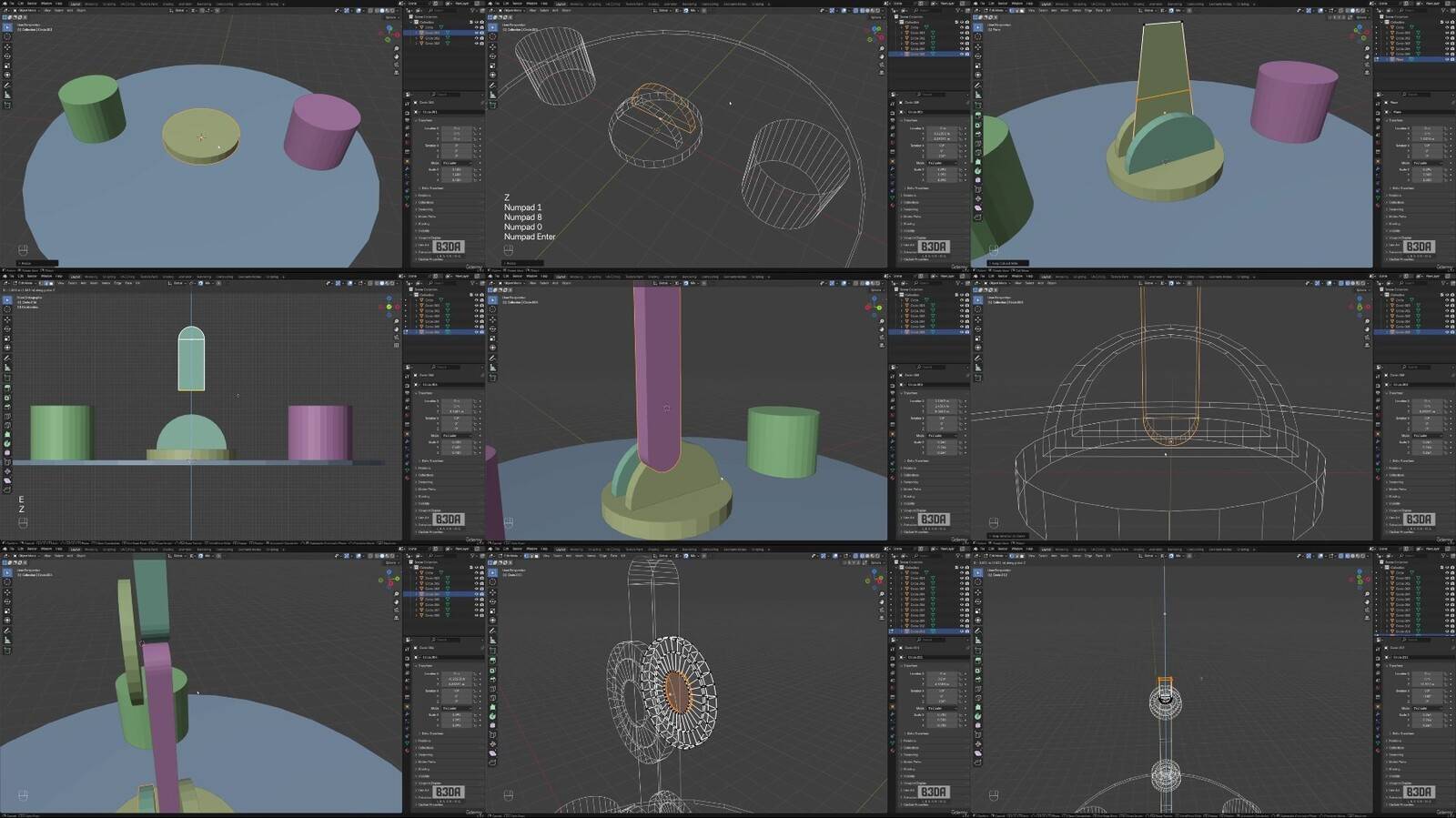Switch to Shading workspace tab in flat yellow disc view
1456x818 pixels.
168,4
